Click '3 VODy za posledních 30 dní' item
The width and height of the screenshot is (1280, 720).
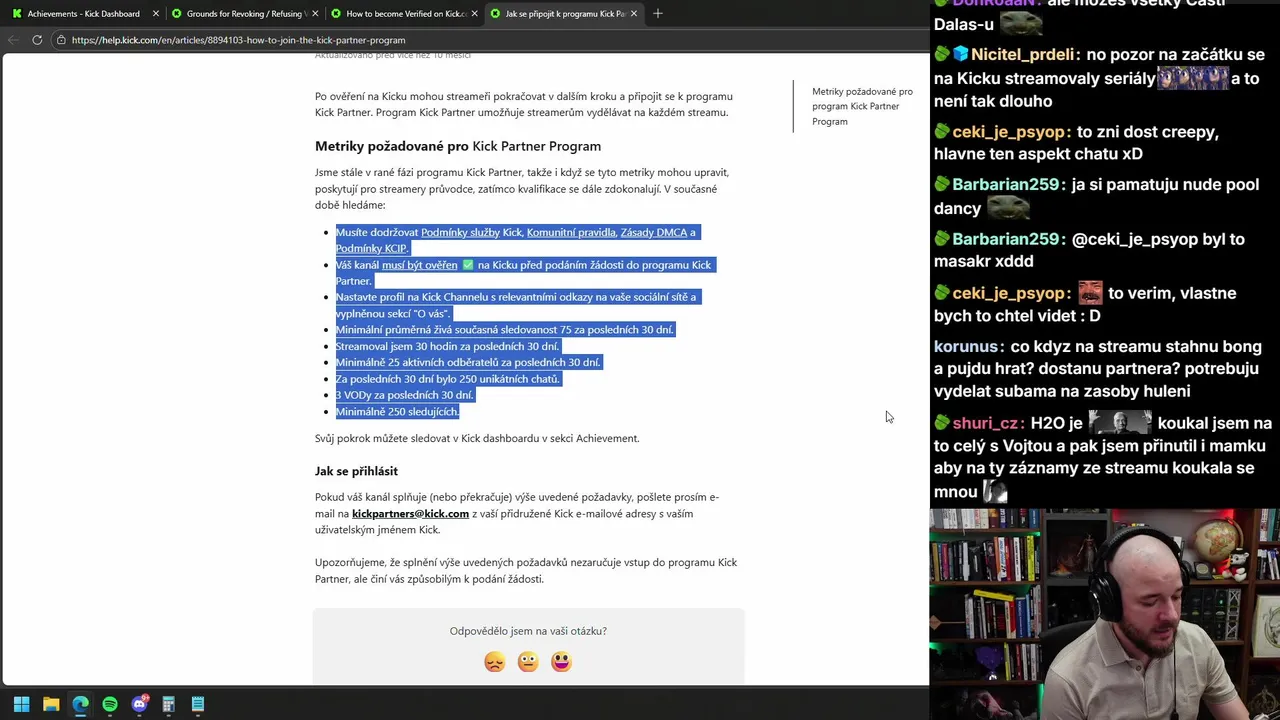404,395
